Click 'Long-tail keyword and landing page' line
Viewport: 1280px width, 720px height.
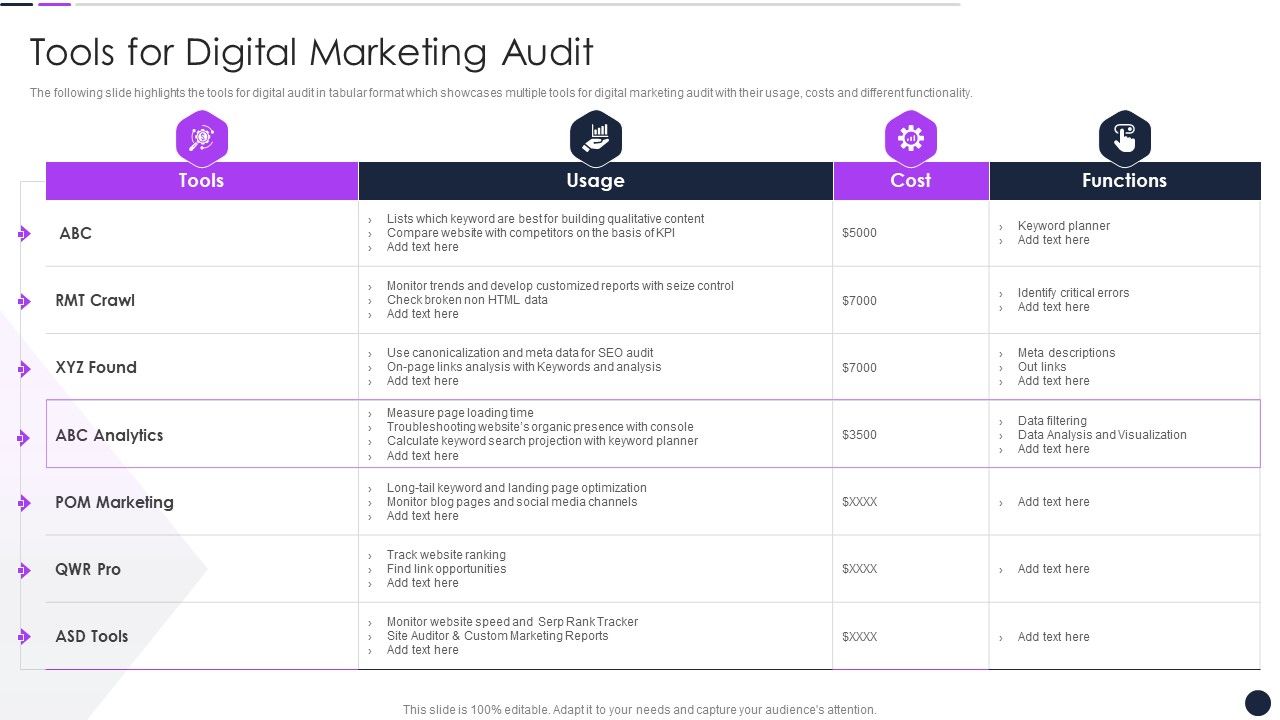click(516, 488)
